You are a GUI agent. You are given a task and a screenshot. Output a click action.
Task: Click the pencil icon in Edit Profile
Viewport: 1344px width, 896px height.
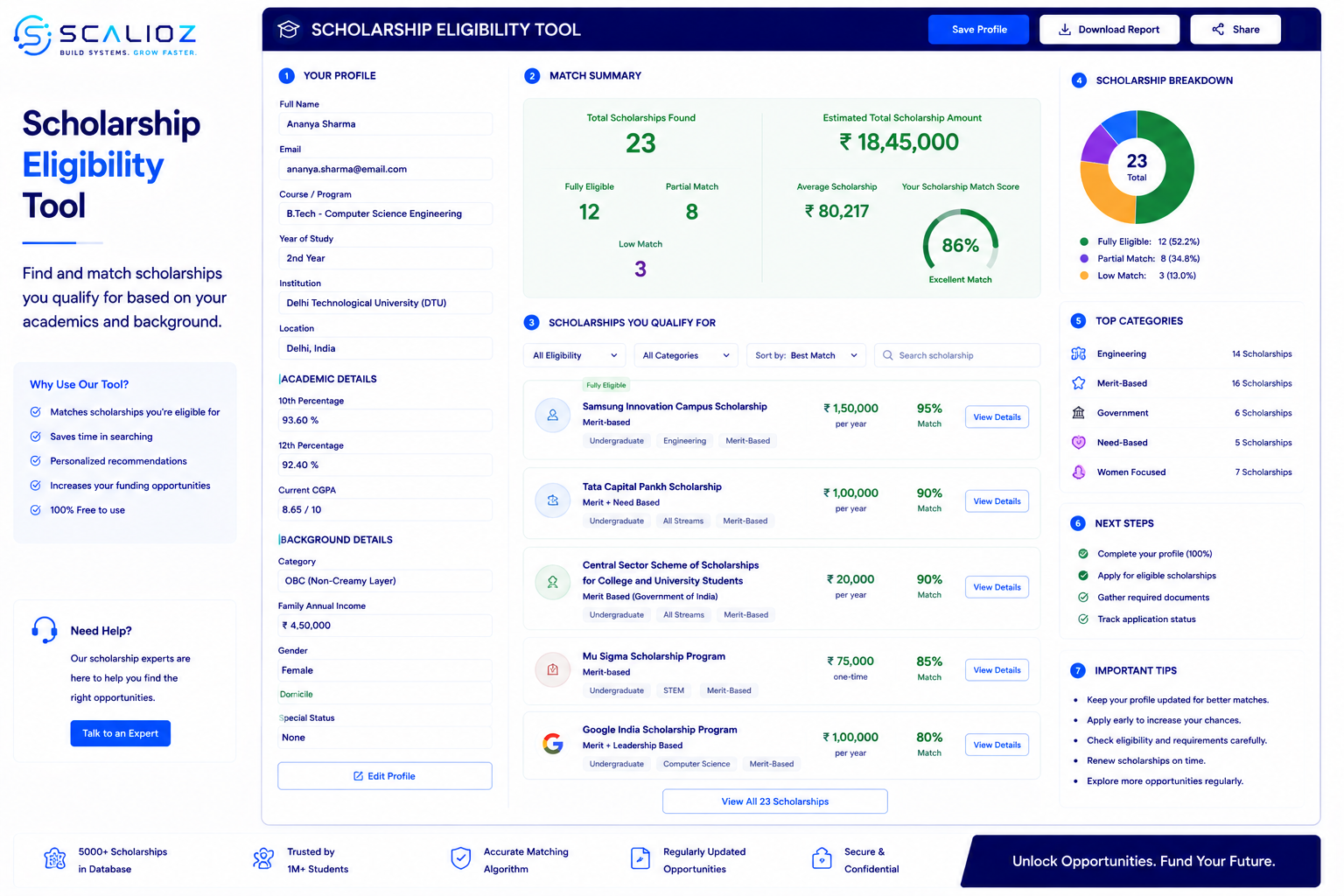[358, 776]
